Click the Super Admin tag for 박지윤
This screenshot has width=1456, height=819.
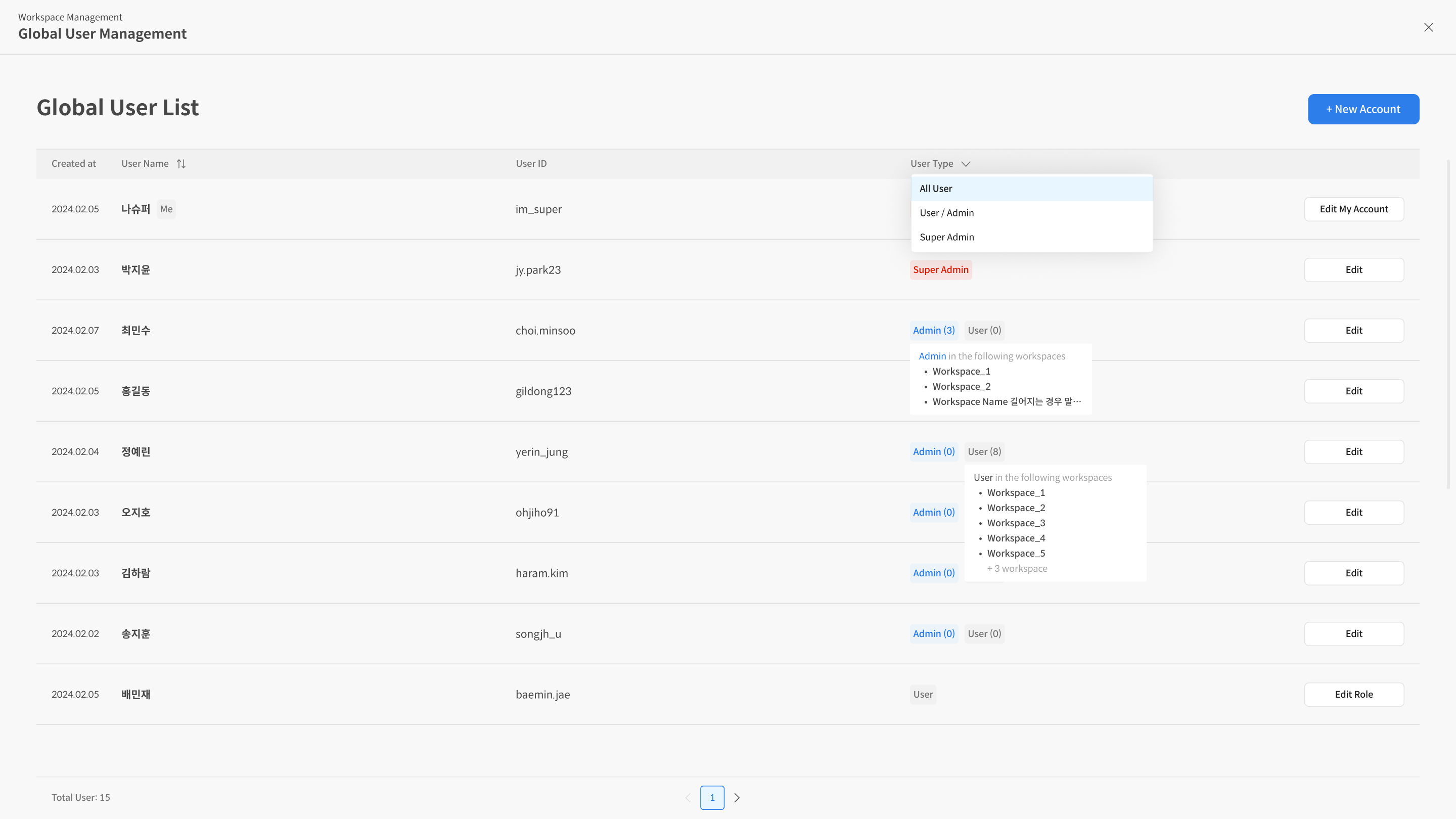[940, 269]
